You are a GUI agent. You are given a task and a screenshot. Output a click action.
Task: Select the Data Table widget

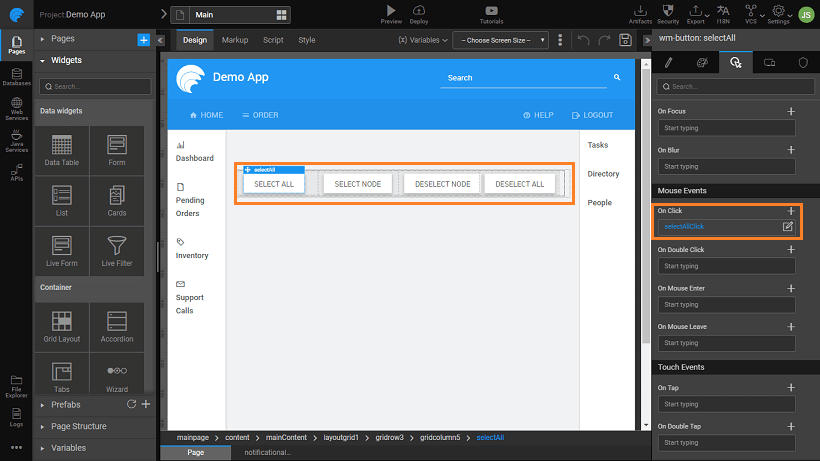(61, 150)
